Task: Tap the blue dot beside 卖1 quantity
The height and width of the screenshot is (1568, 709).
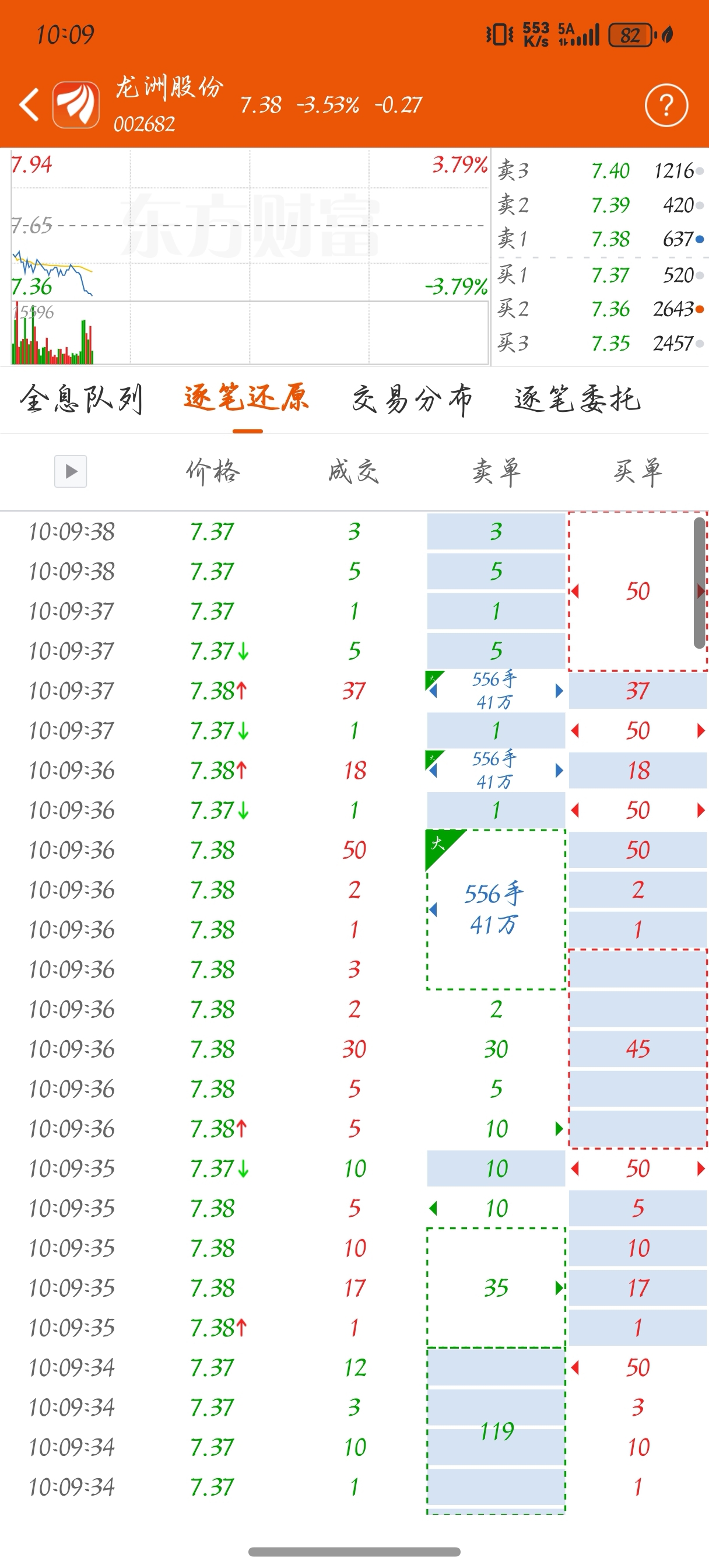Action: click(x=700, y=239)
